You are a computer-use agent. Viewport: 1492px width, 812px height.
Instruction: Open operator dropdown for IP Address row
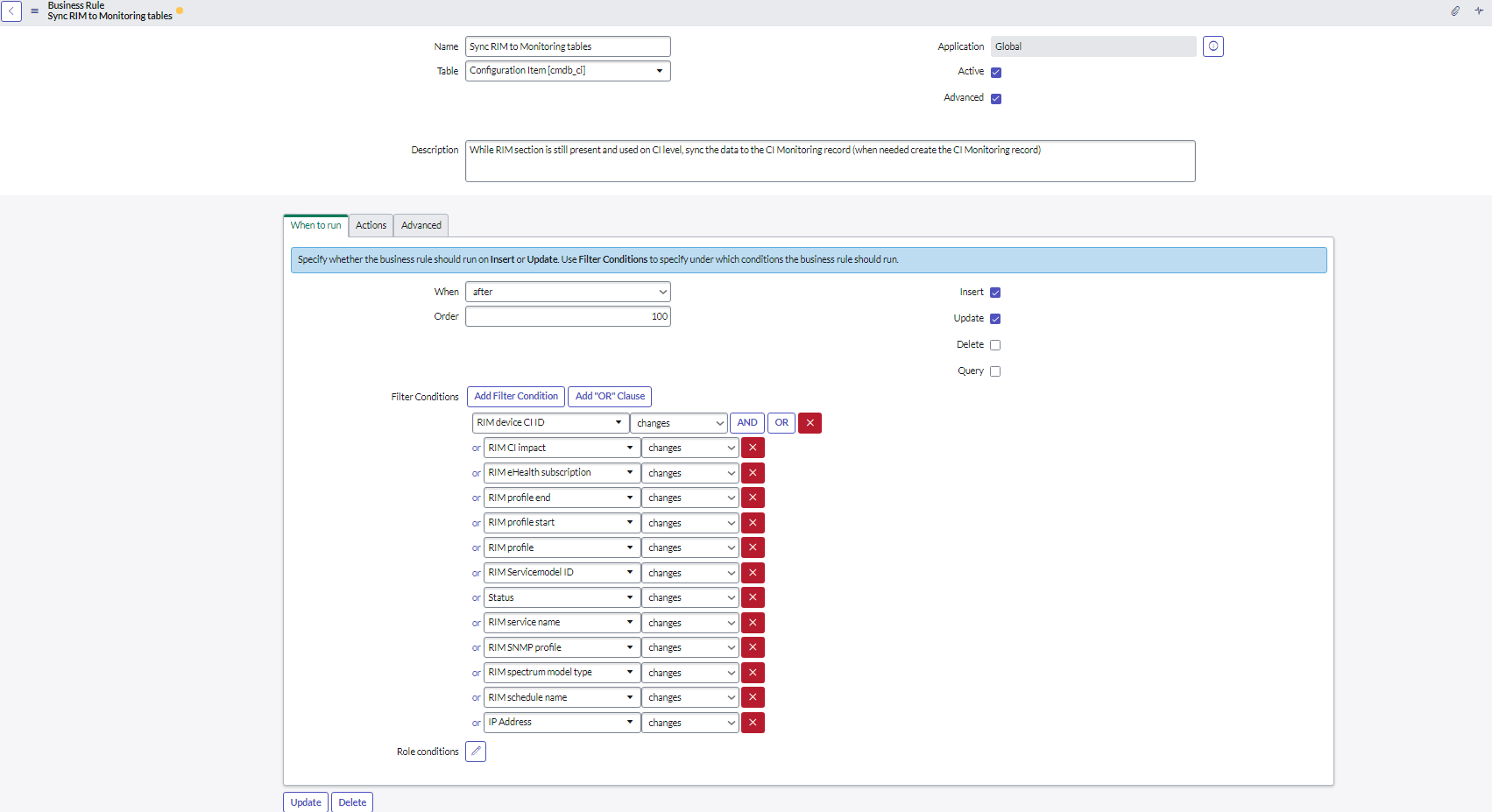[690, 723]
